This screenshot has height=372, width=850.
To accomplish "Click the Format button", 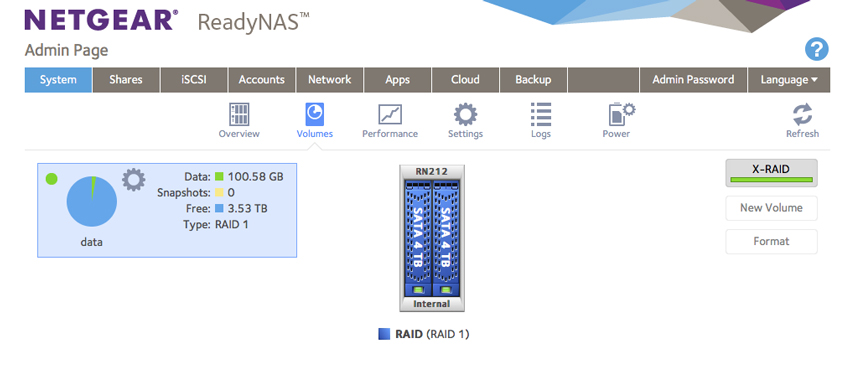I will pyautogui.click(x=771, y=241).
